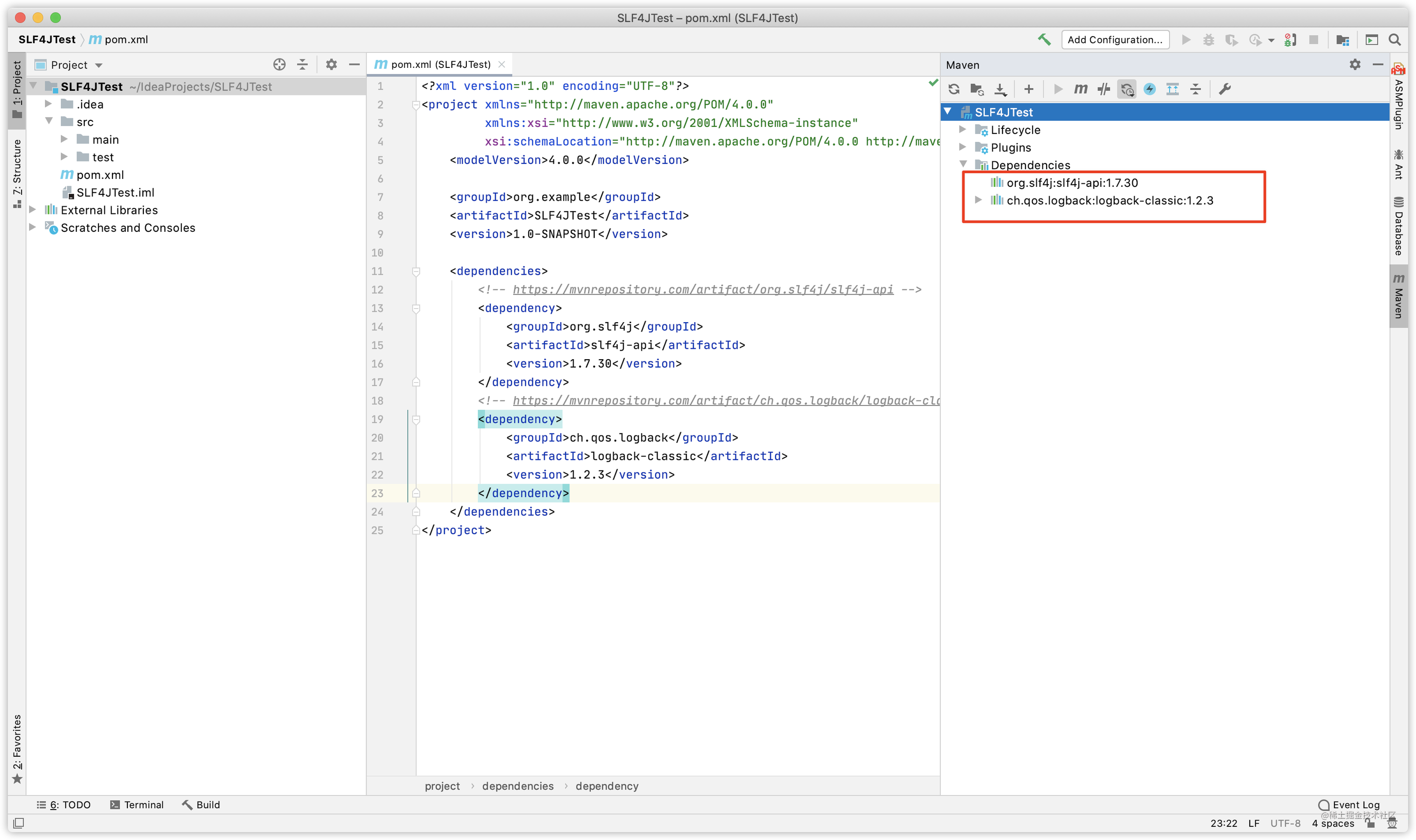
Task: Execute a Maven goal using the m icon
Action: [x=1080, y=89]
